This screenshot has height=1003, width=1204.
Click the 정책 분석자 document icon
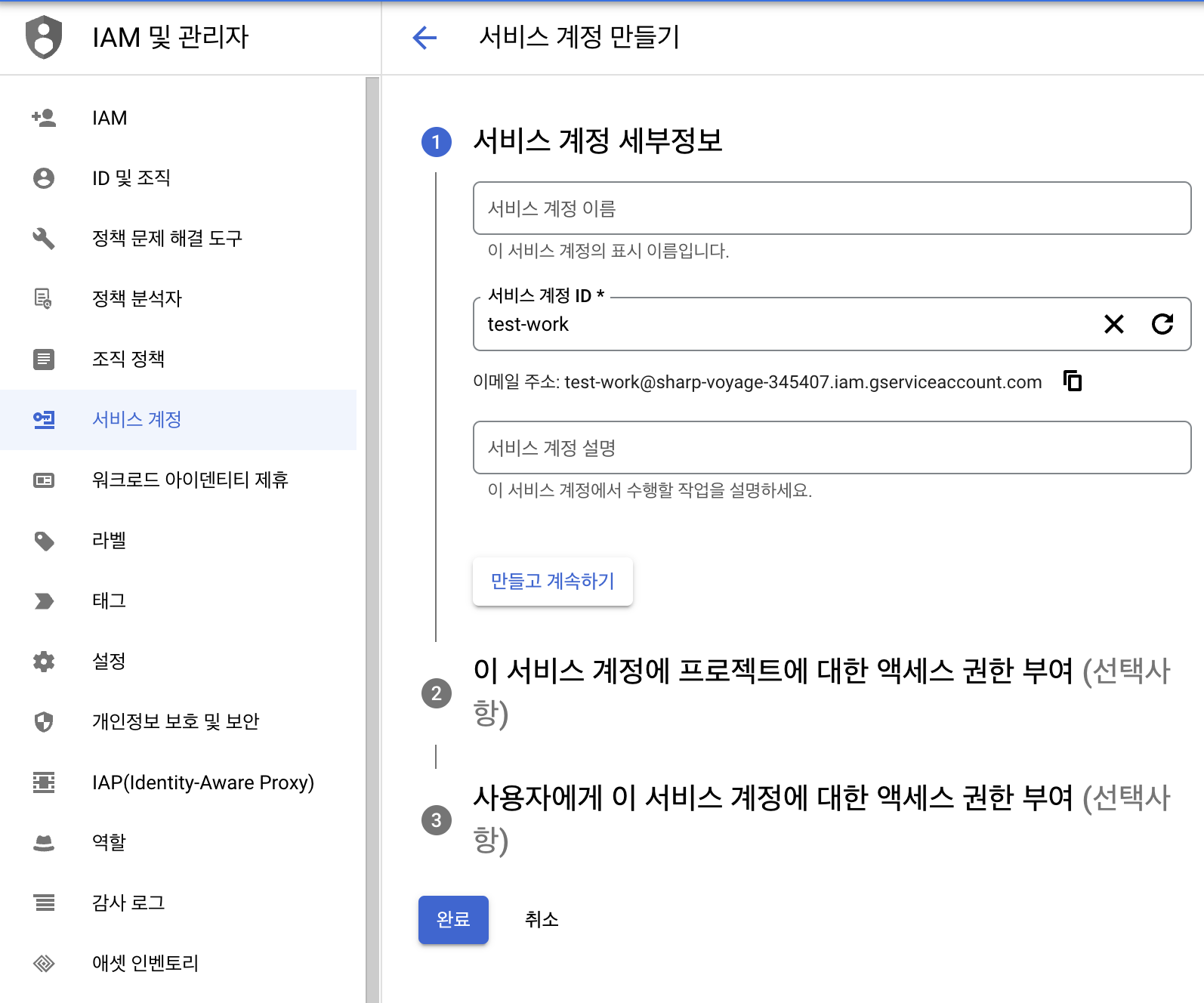click(x=44, y=299)
